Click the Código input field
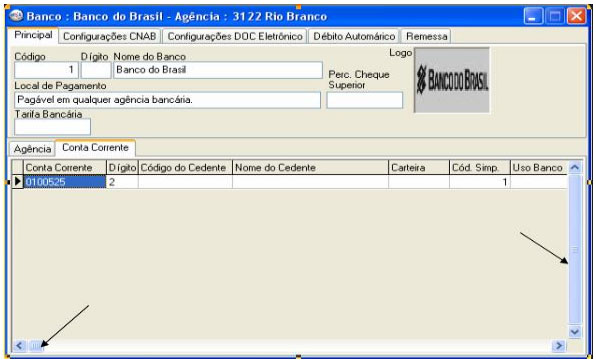The height and width of the screenshot is (363, 596). tap(46, 70)
